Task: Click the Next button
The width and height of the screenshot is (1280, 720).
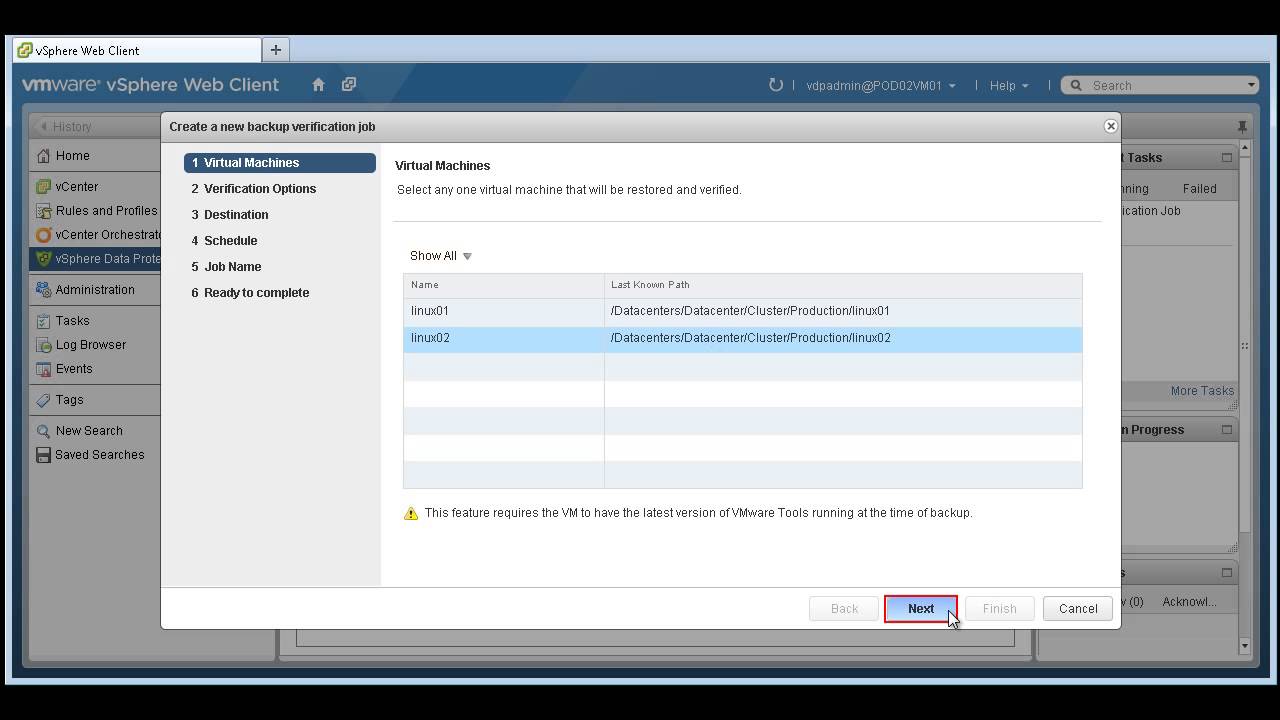Action: coord(921,608)
